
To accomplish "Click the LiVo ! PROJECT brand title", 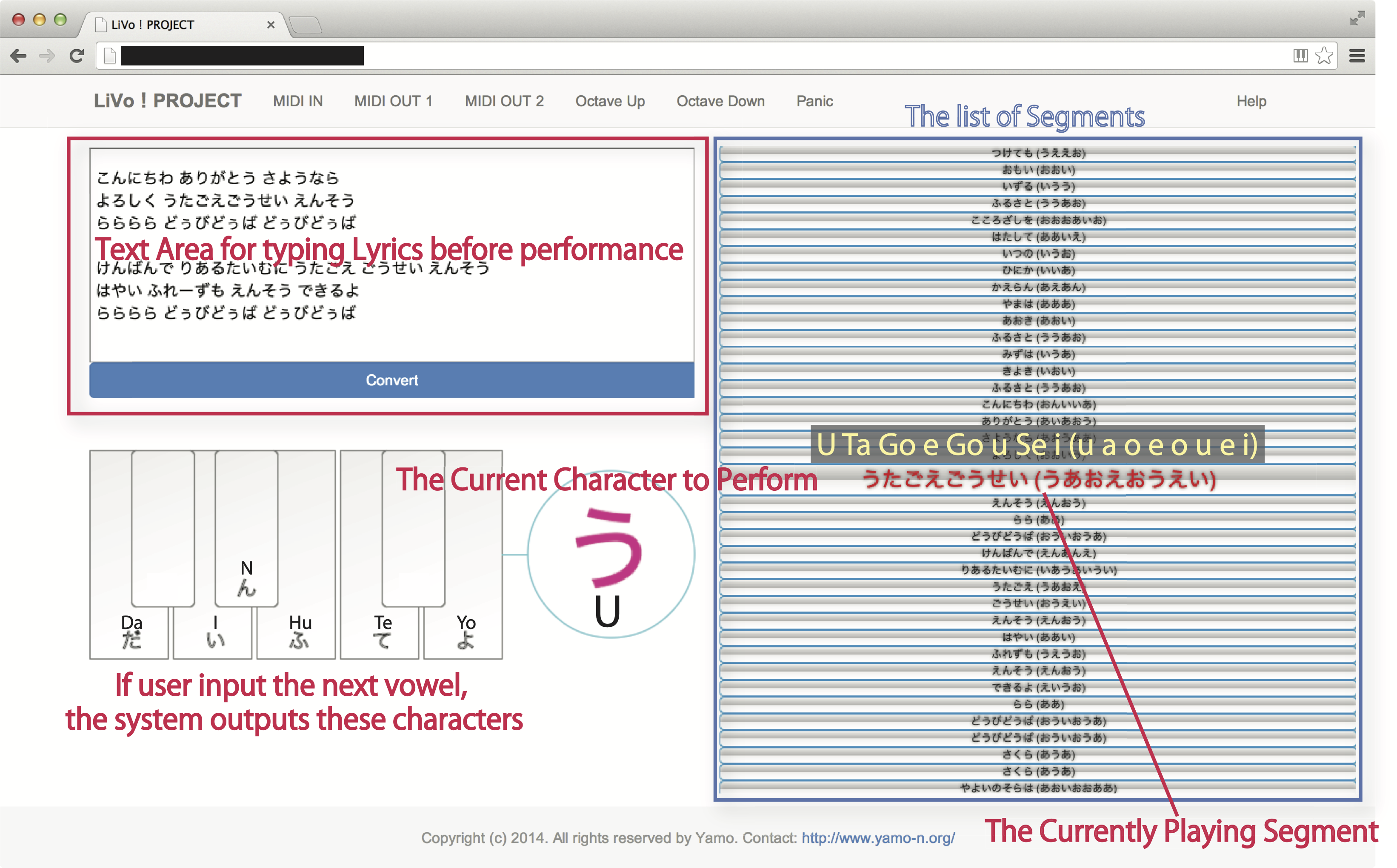I will pos(168,101).
